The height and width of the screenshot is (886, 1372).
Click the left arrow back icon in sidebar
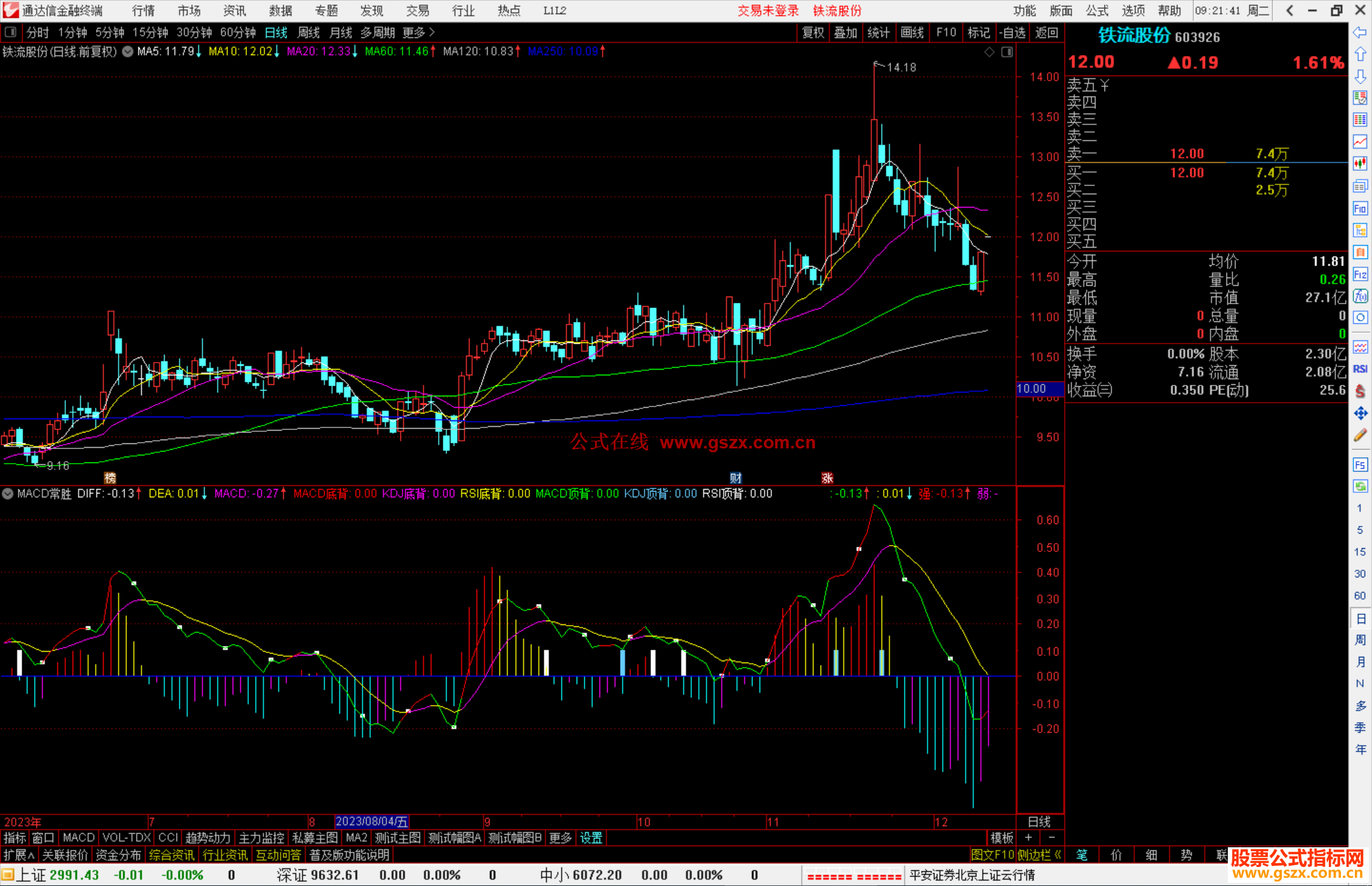pyautogui.click(x=1360, y=32)
